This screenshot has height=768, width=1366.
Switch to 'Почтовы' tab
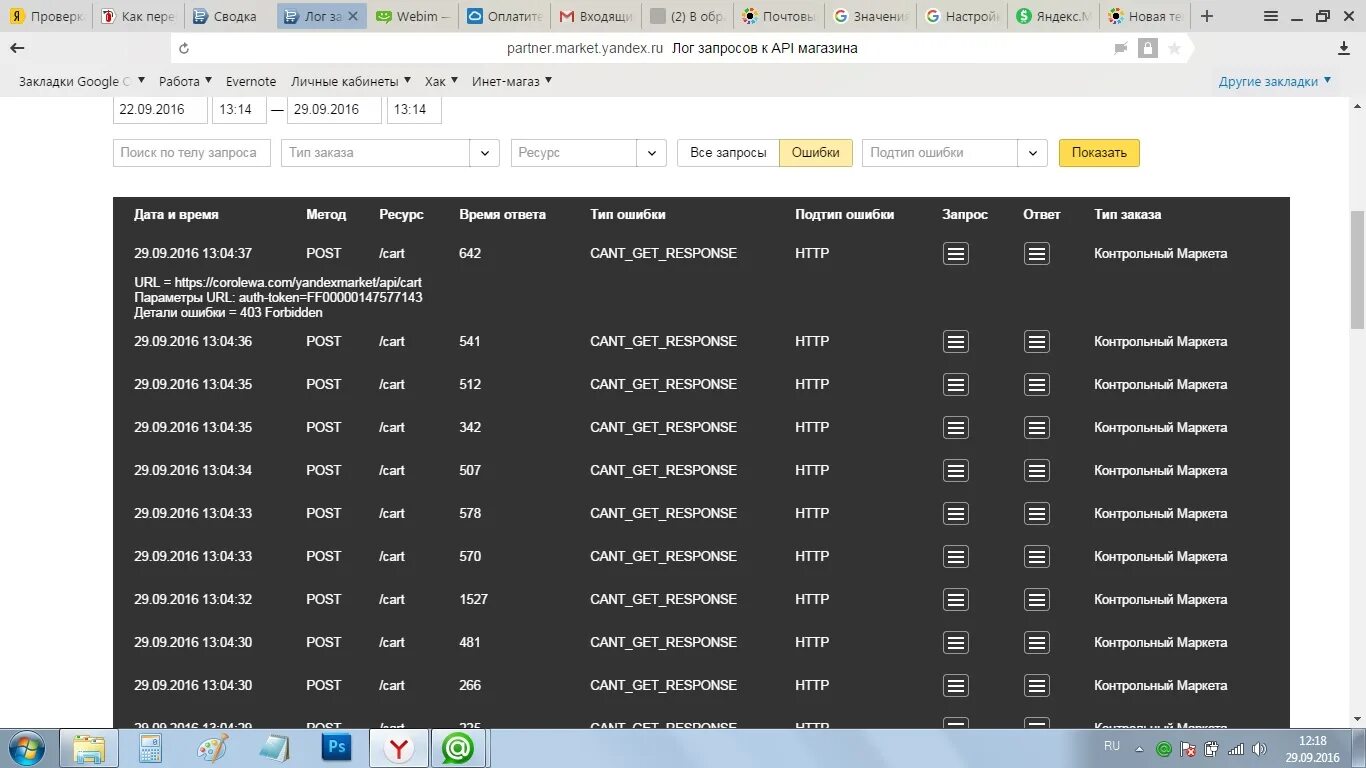coord(778,16)
